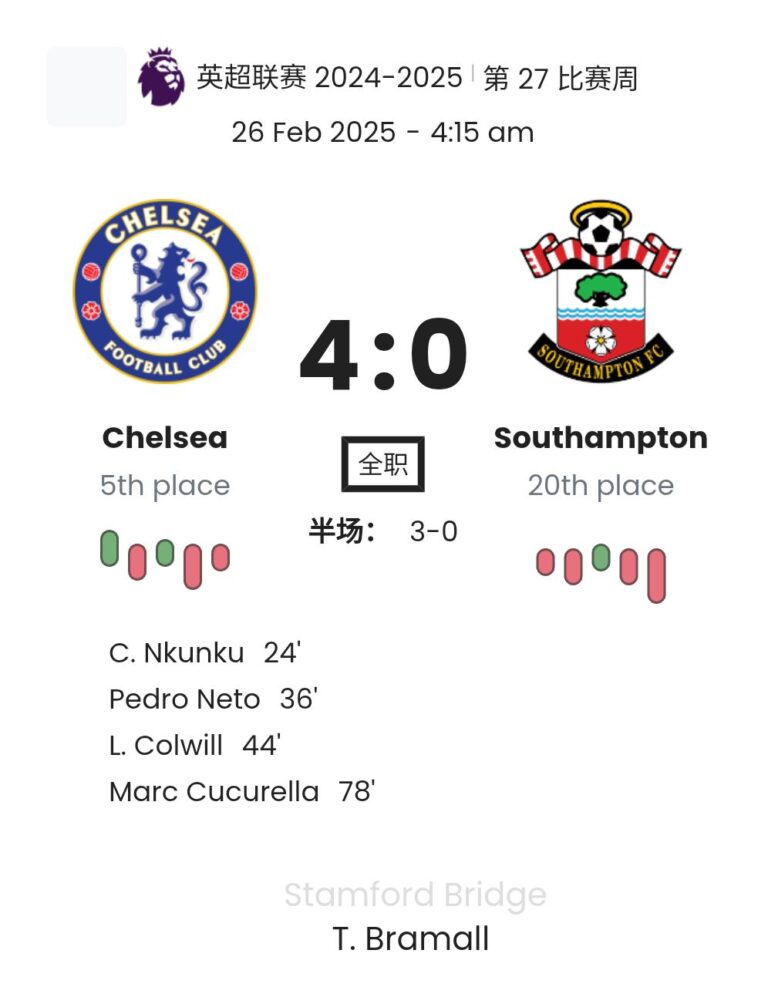Open the Chelsea team name

[165, 438]
